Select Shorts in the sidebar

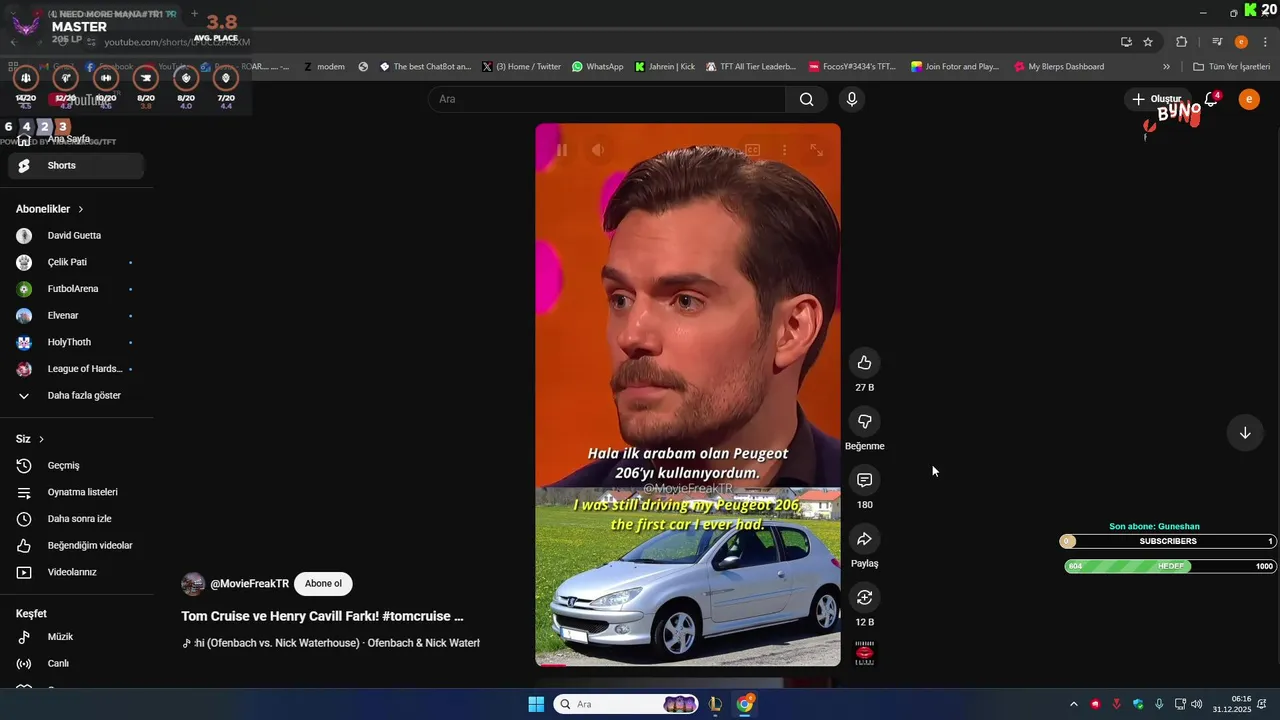pyautogui.click(x=76, y=166)
